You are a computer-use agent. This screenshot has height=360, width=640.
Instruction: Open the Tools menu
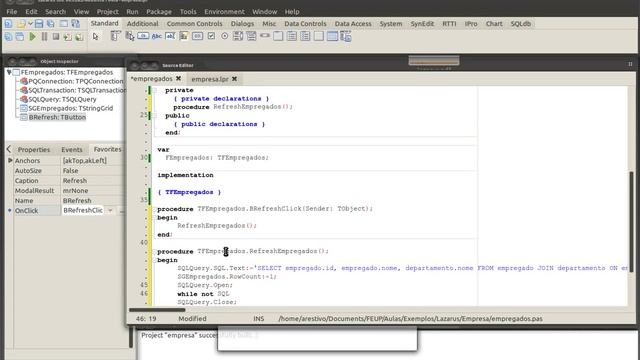pyautogui.click(x=188, y=11)
